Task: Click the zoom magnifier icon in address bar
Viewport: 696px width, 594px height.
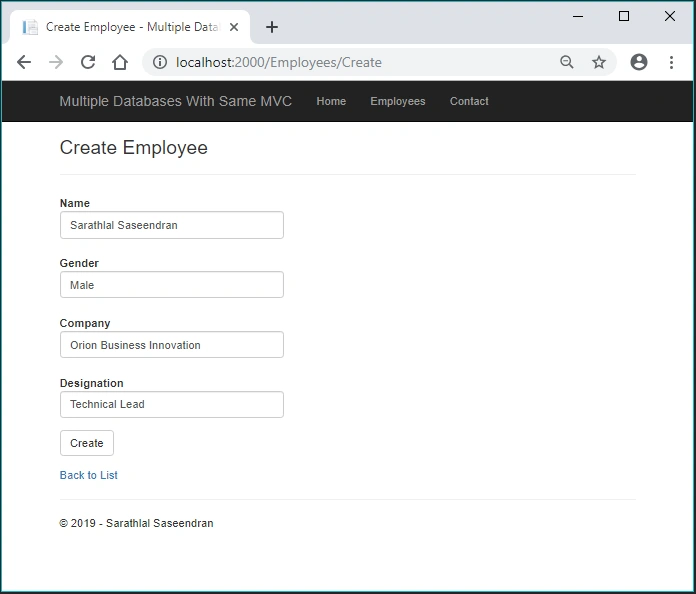Action: pyautogui.click(x=567, y=62)
